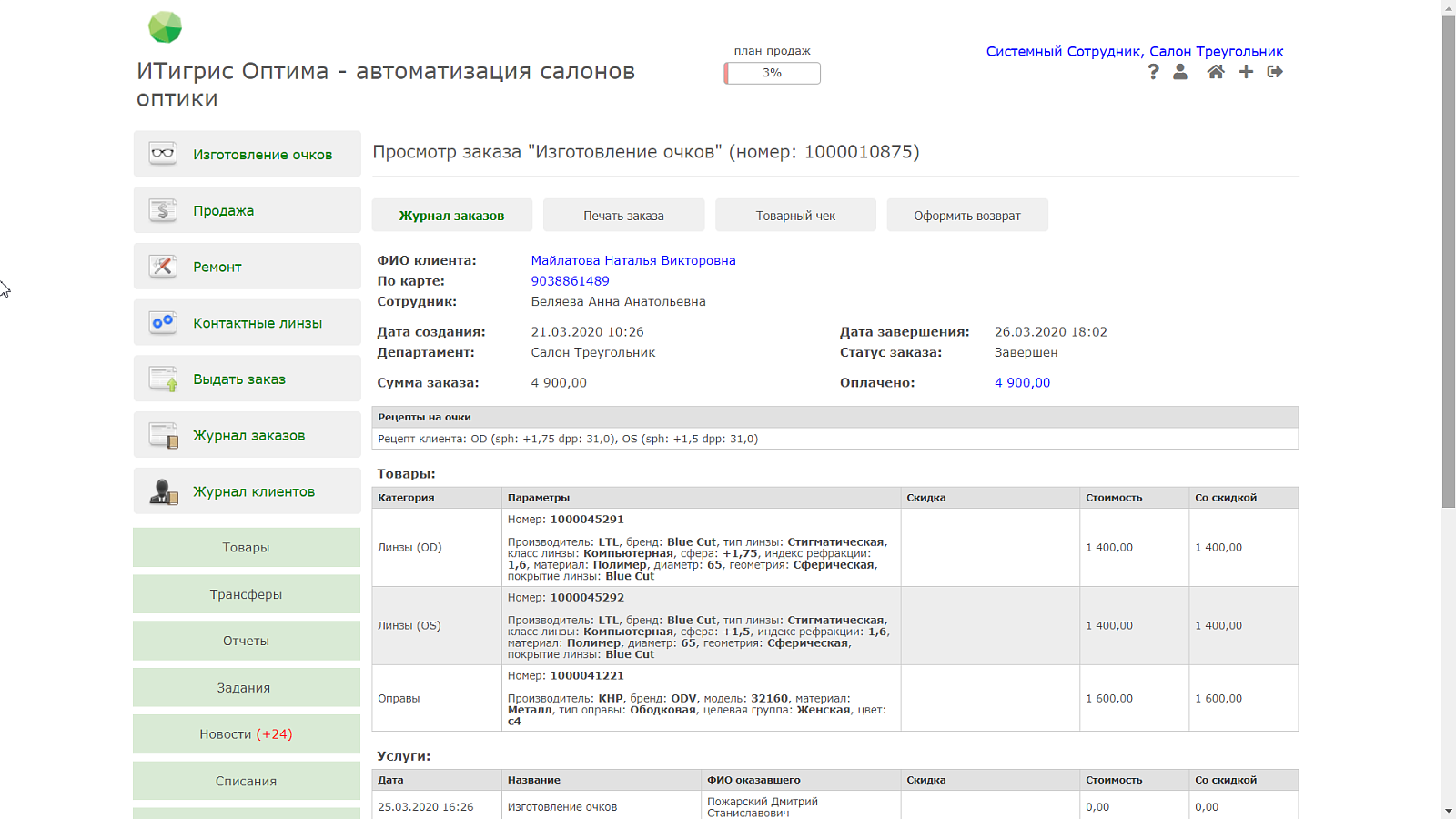
Task: Open Новости (+24) sidebar button
Action: tap(247, 733)
